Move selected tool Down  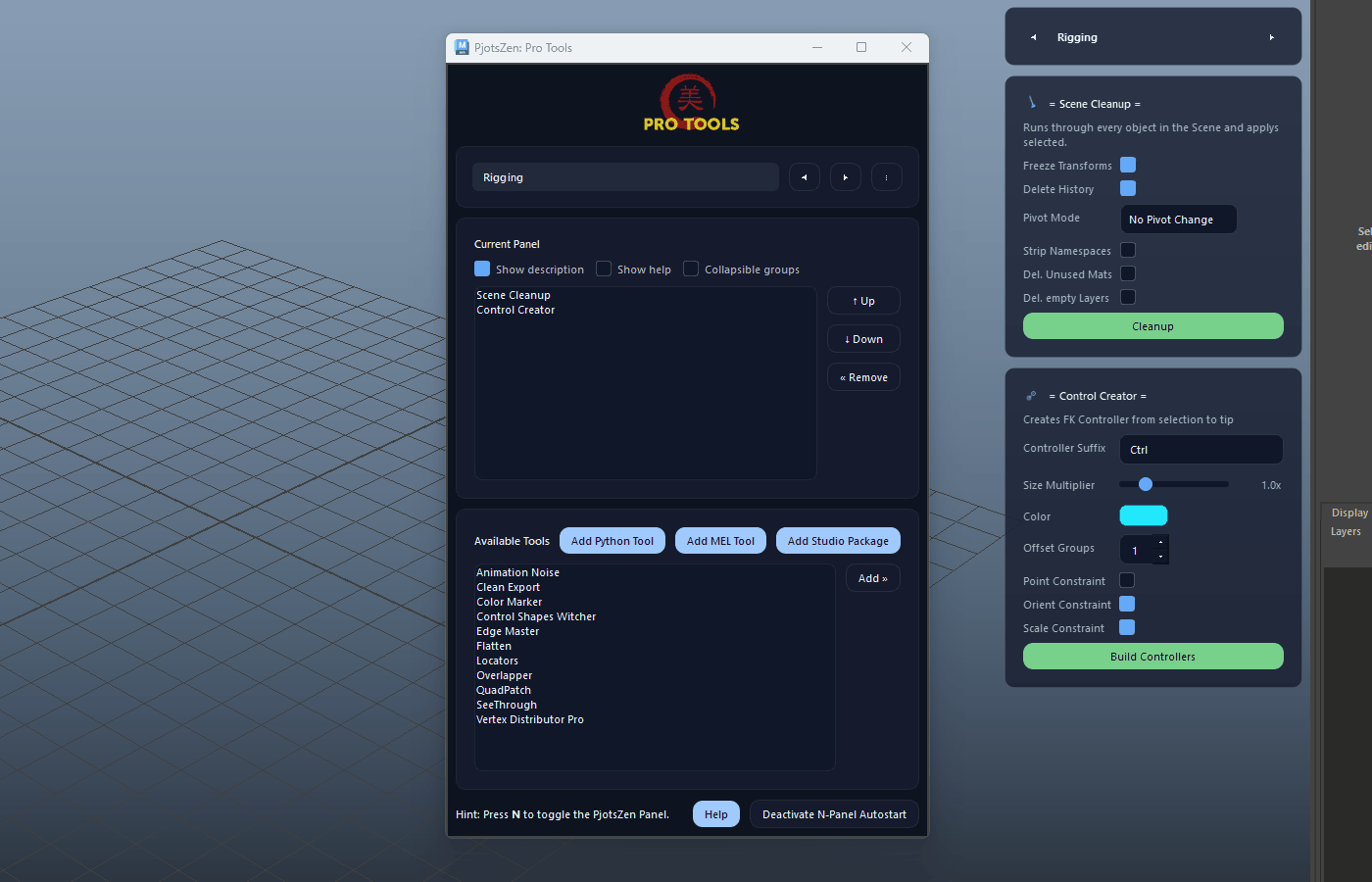coord(863,339)
